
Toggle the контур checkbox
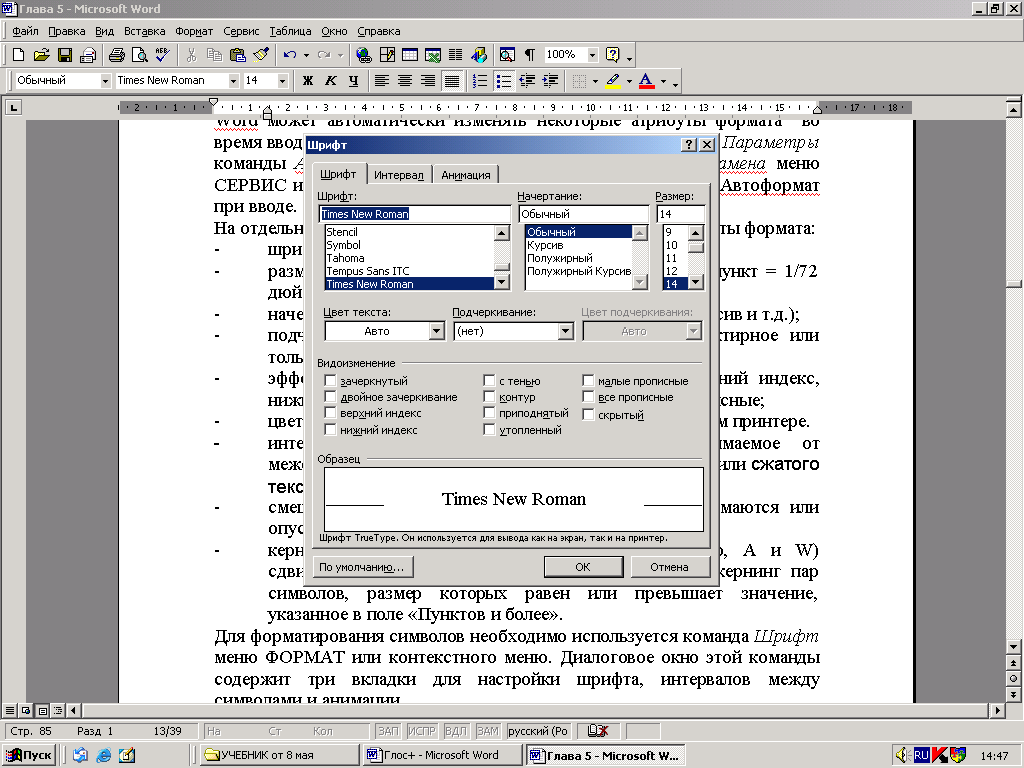489,396
